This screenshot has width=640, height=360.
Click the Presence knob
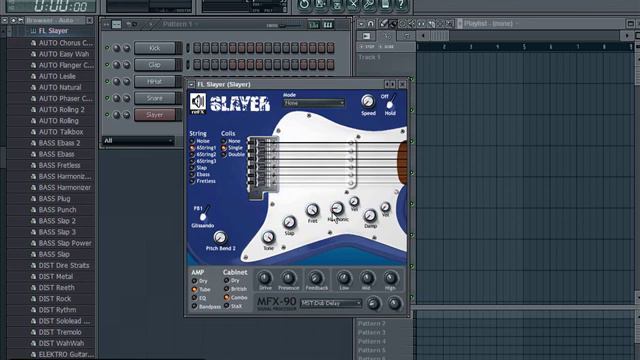[288, 278]
